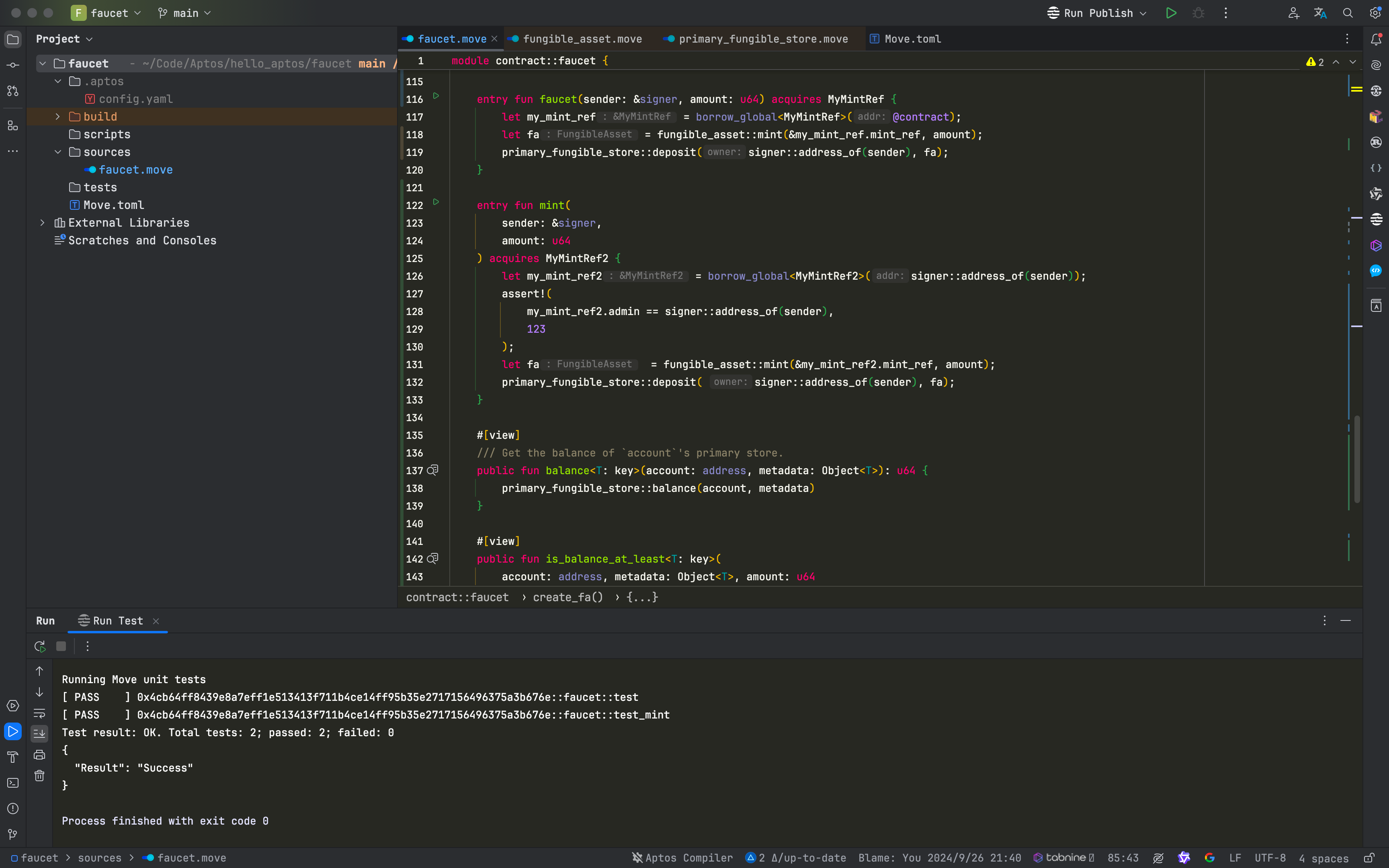Collapse the faucet project root

click(43, 64)
